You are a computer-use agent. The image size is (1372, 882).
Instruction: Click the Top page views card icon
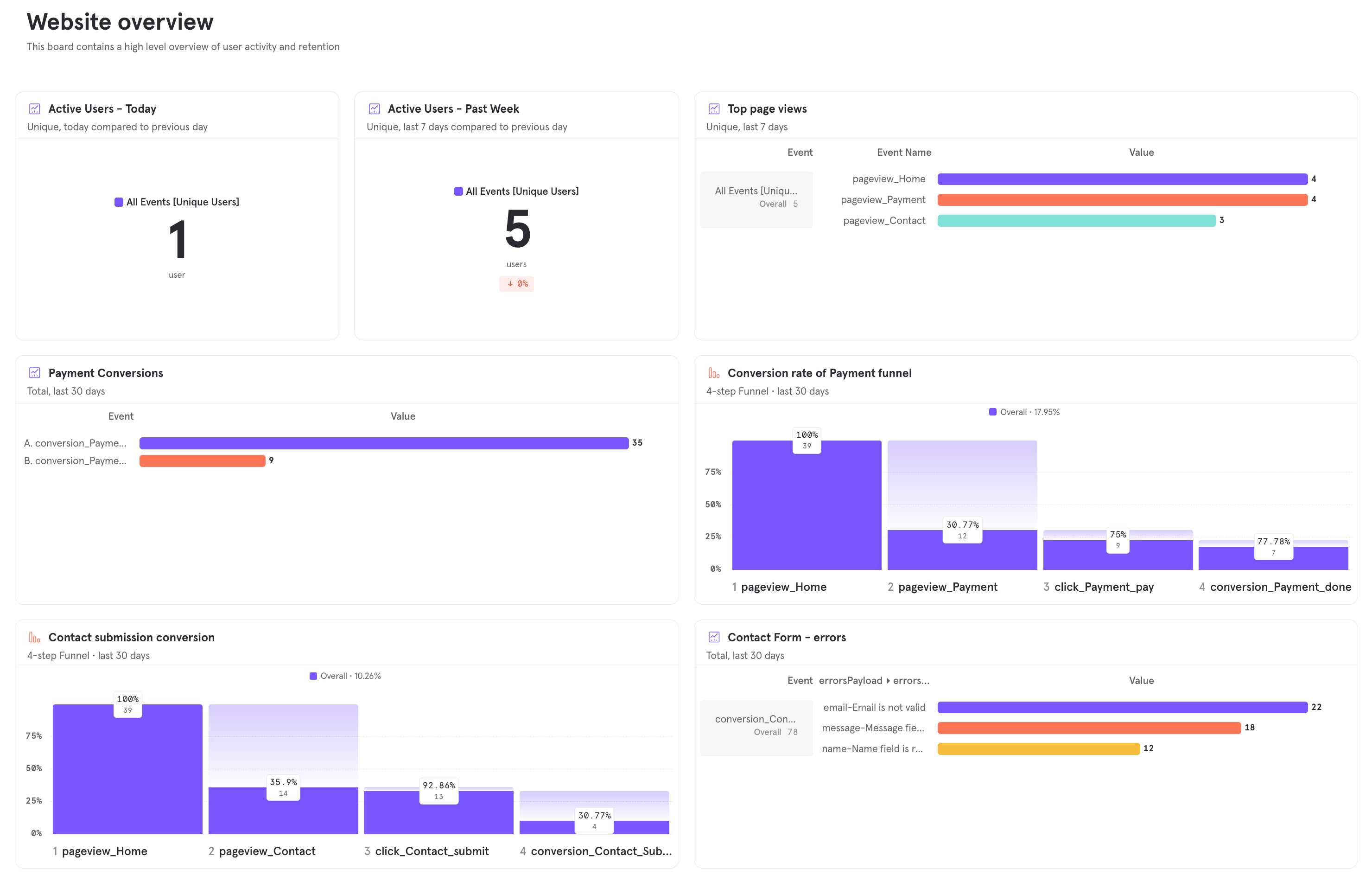(714, 108)
